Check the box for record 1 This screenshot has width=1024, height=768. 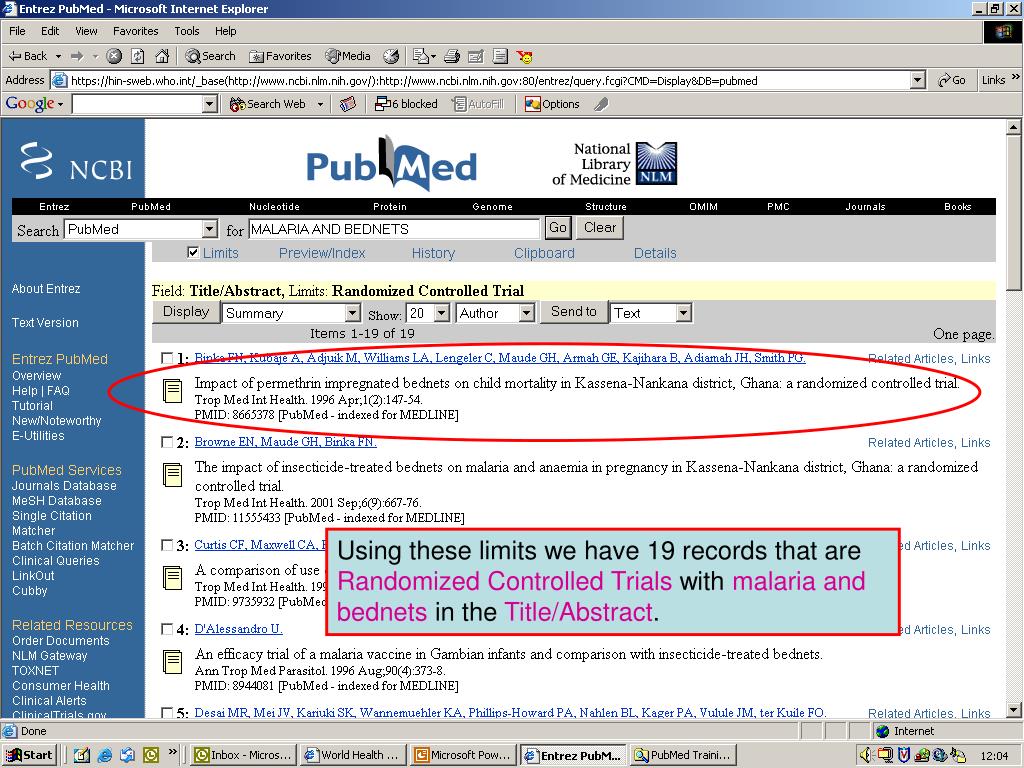(x=167, y=358)
